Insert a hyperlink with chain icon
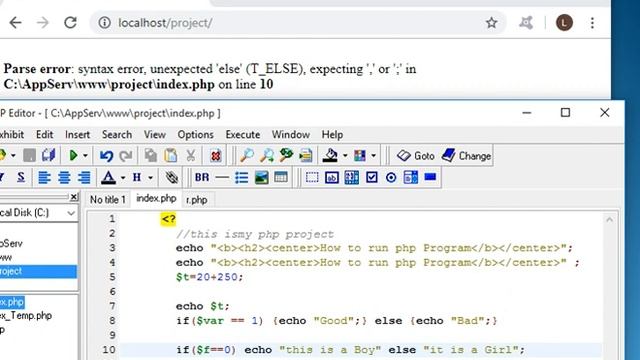Image resolution: width=640 pixels, height=360 pixels. coord(172,177)
